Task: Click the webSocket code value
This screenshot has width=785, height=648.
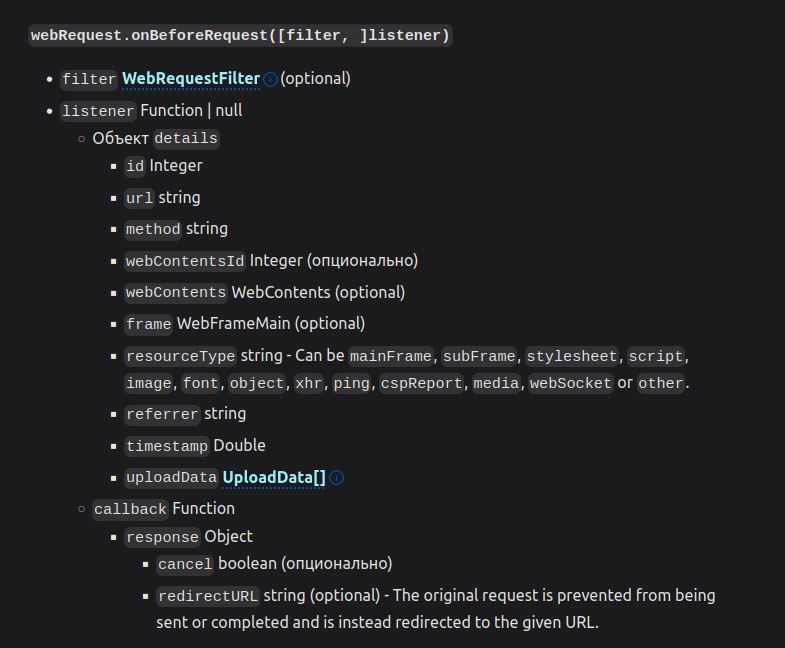Action: pos(571,384)
